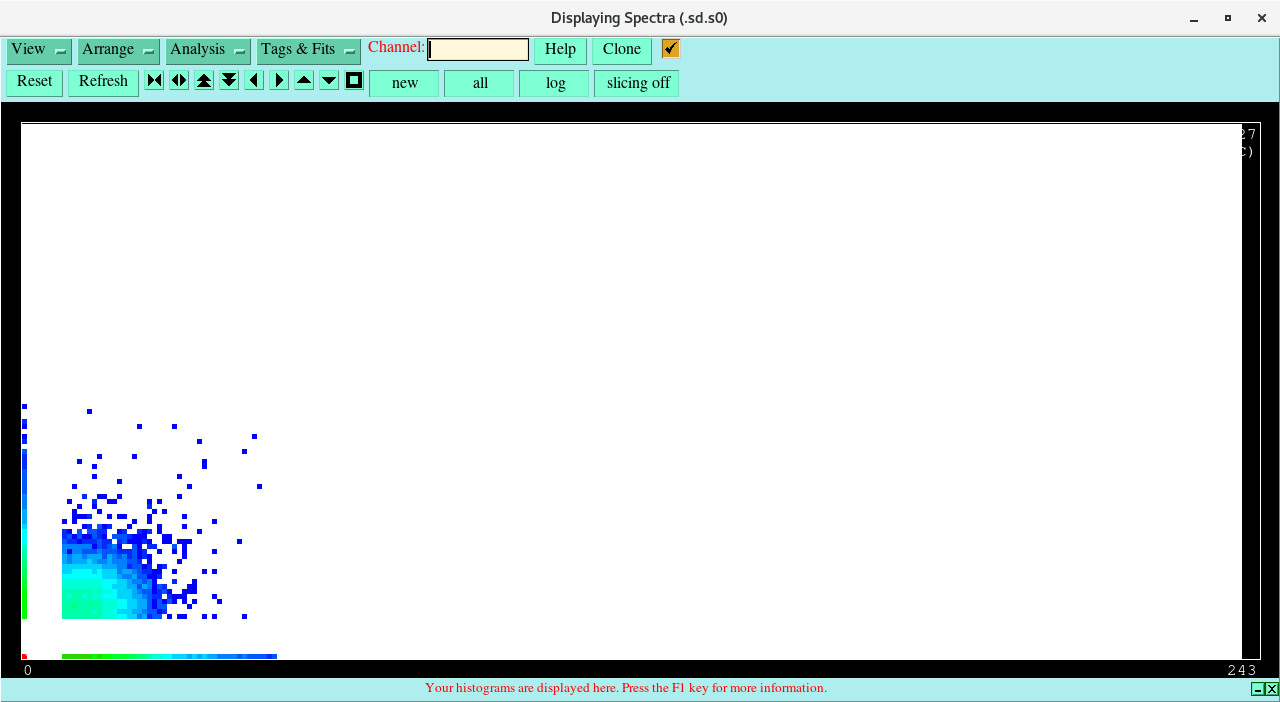Expand the X axis range icon
This screenshot has height=702, width=1280.
(x=179, y=81)
